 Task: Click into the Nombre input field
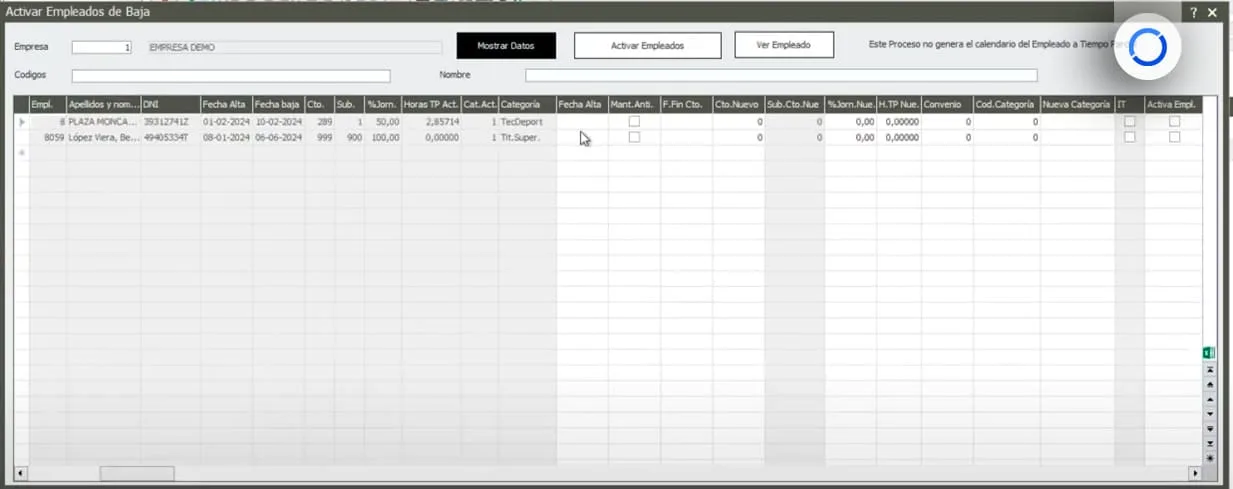tap(781, 75)
